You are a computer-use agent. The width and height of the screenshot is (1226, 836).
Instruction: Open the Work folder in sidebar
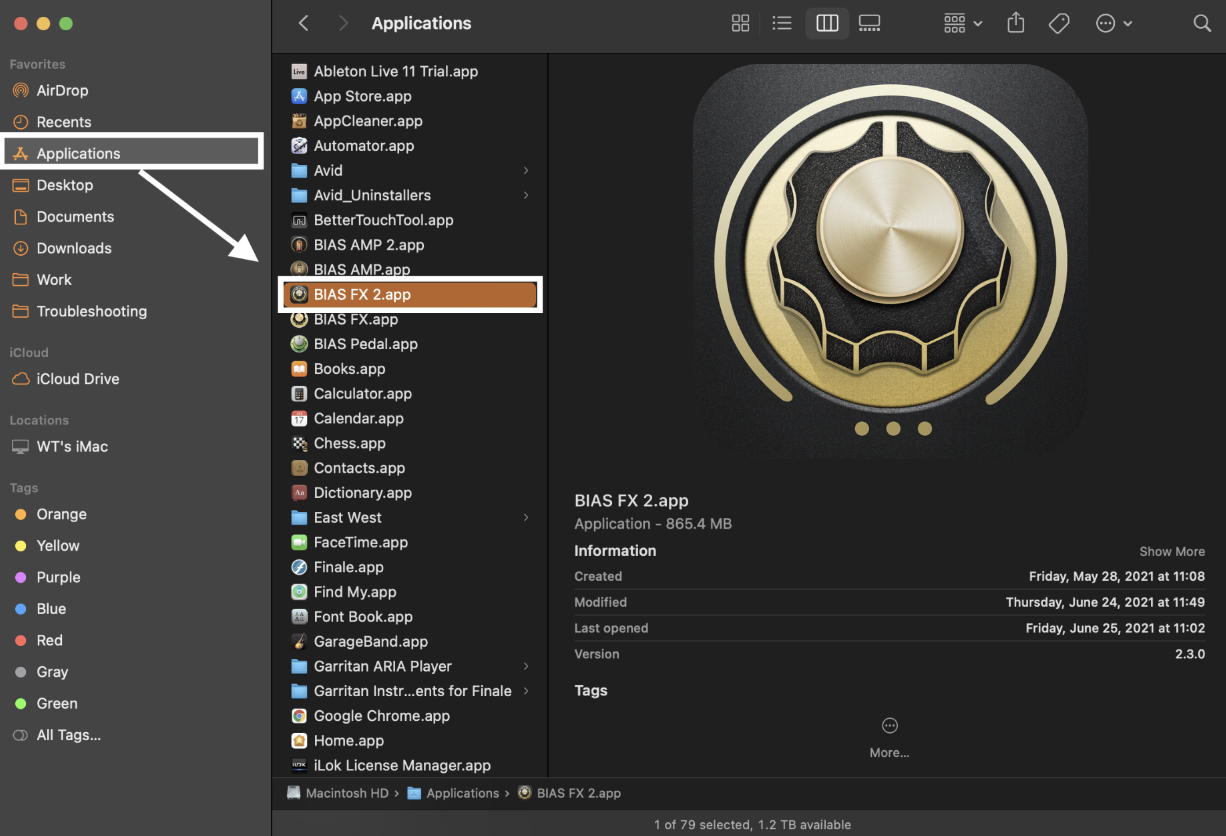pos(54,280)
